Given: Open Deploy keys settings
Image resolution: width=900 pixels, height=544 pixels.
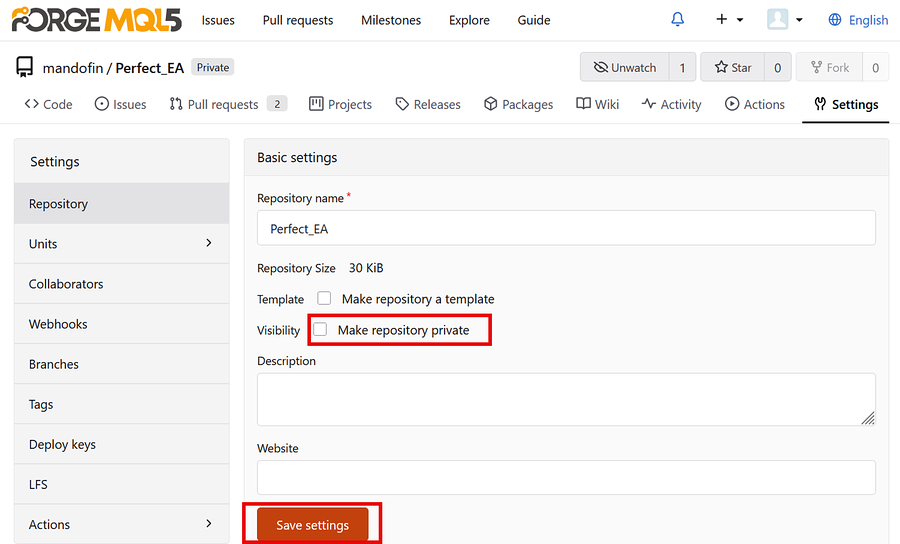Looking at the screenshot, I should (x=122, y=445).
